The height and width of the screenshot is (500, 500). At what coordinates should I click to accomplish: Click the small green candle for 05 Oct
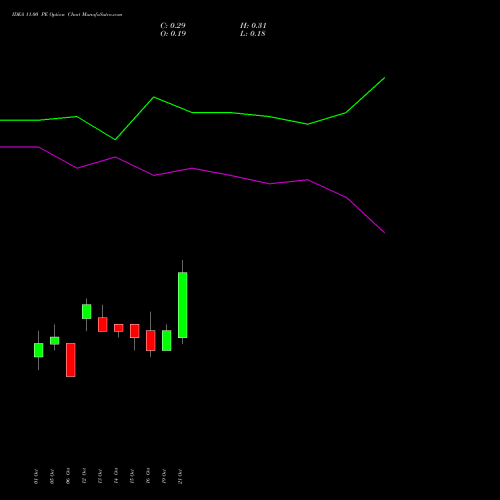click(55, 341)
